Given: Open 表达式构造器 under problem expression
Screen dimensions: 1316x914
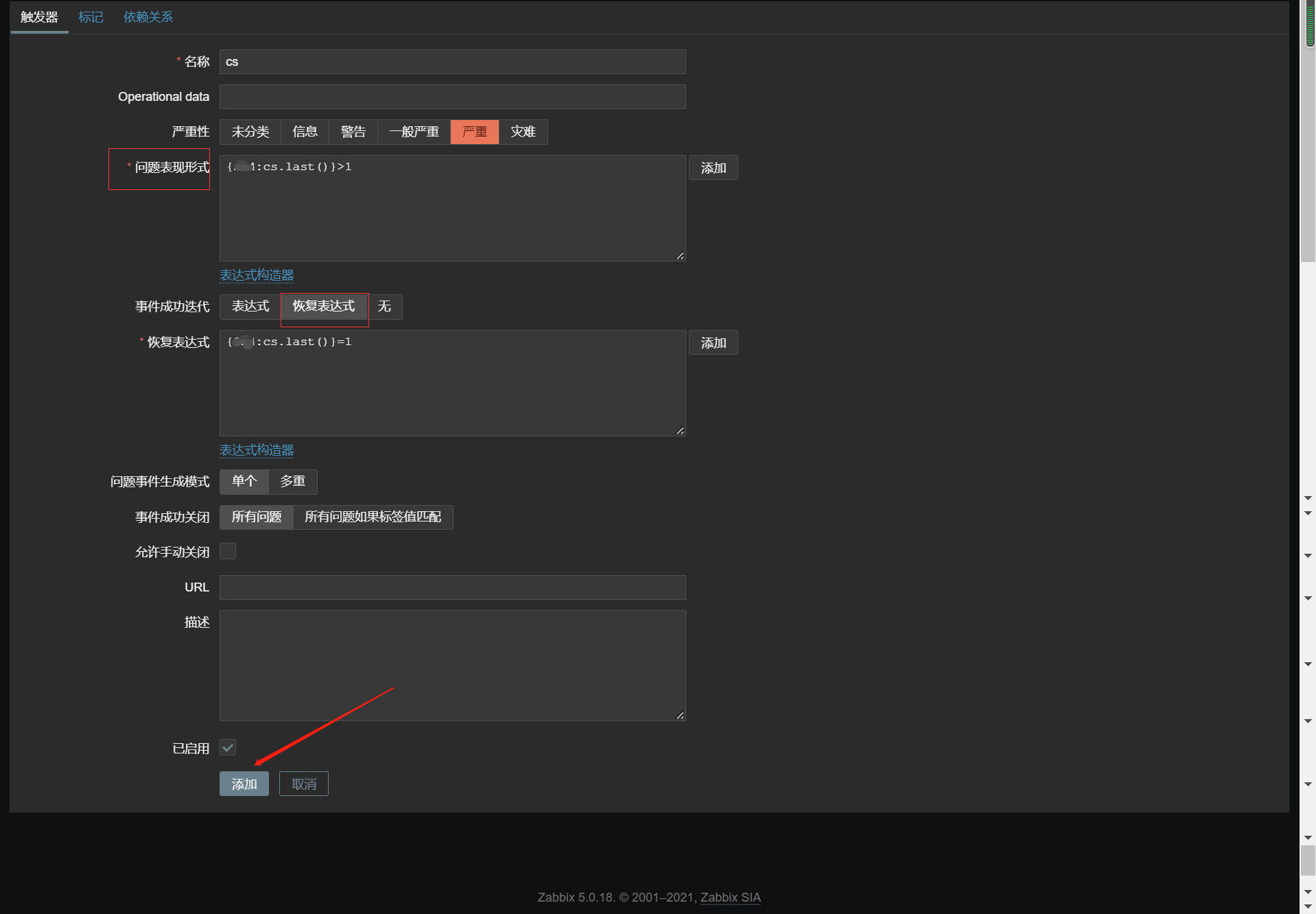Looking at the screenshot, I should (257, 275).
